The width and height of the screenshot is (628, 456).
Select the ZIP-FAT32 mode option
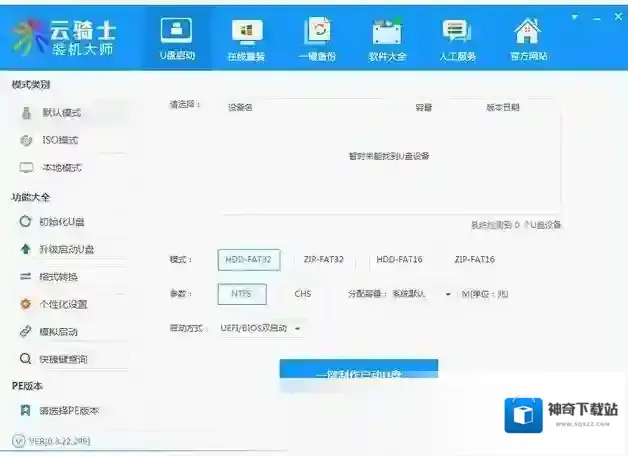pyautogui.click(x=323, y=260)
